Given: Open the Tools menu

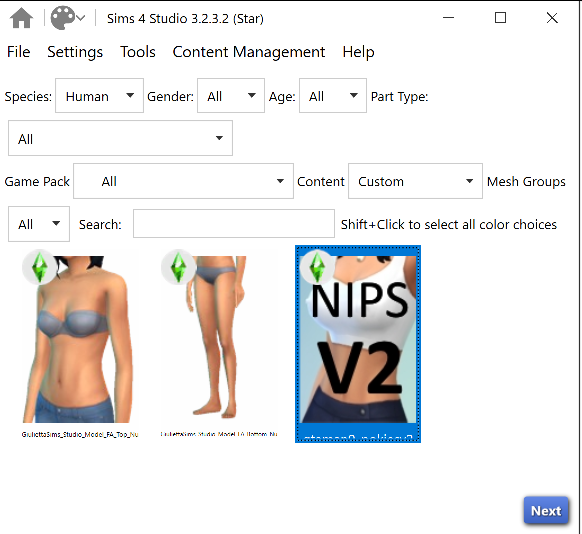Looking at the screenshot, I should point(138,52).
